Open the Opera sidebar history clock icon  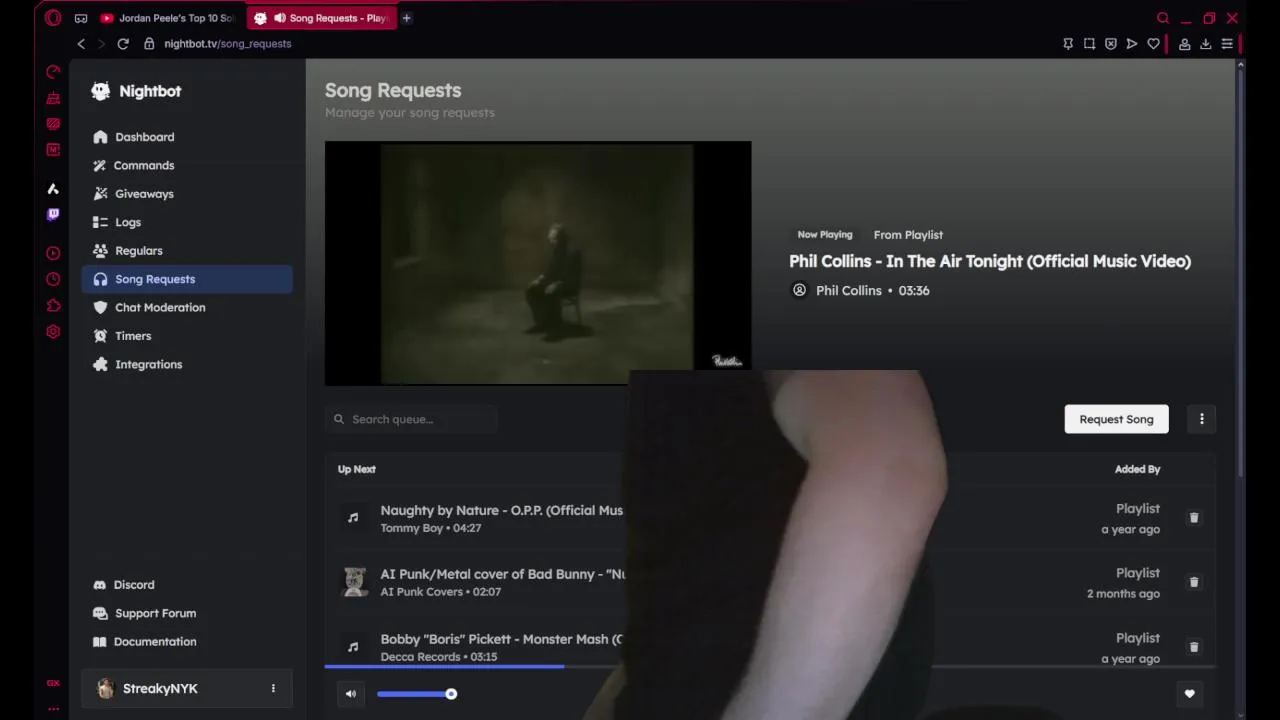[x=53, y=280]
